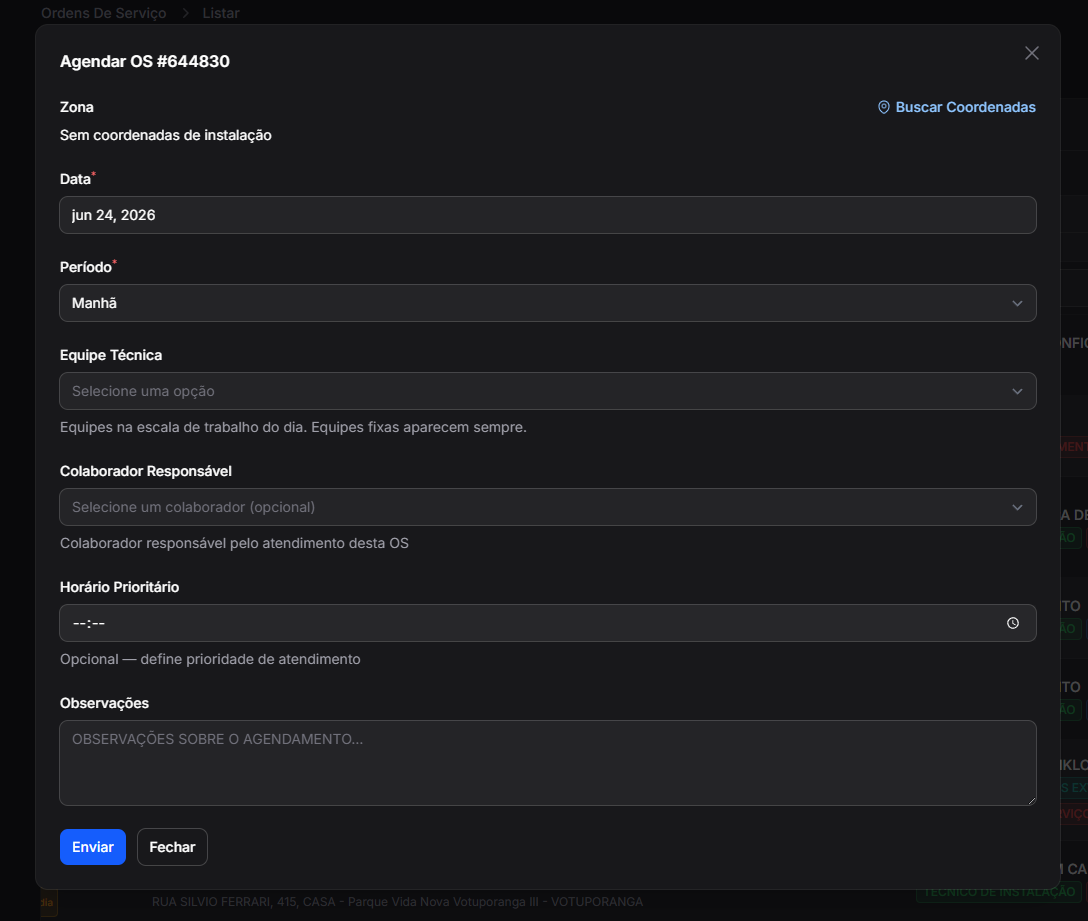The image size is (1088, 921).
Task: Click the Enviar button
Action: pyautogui.click(x=92, y=847)
